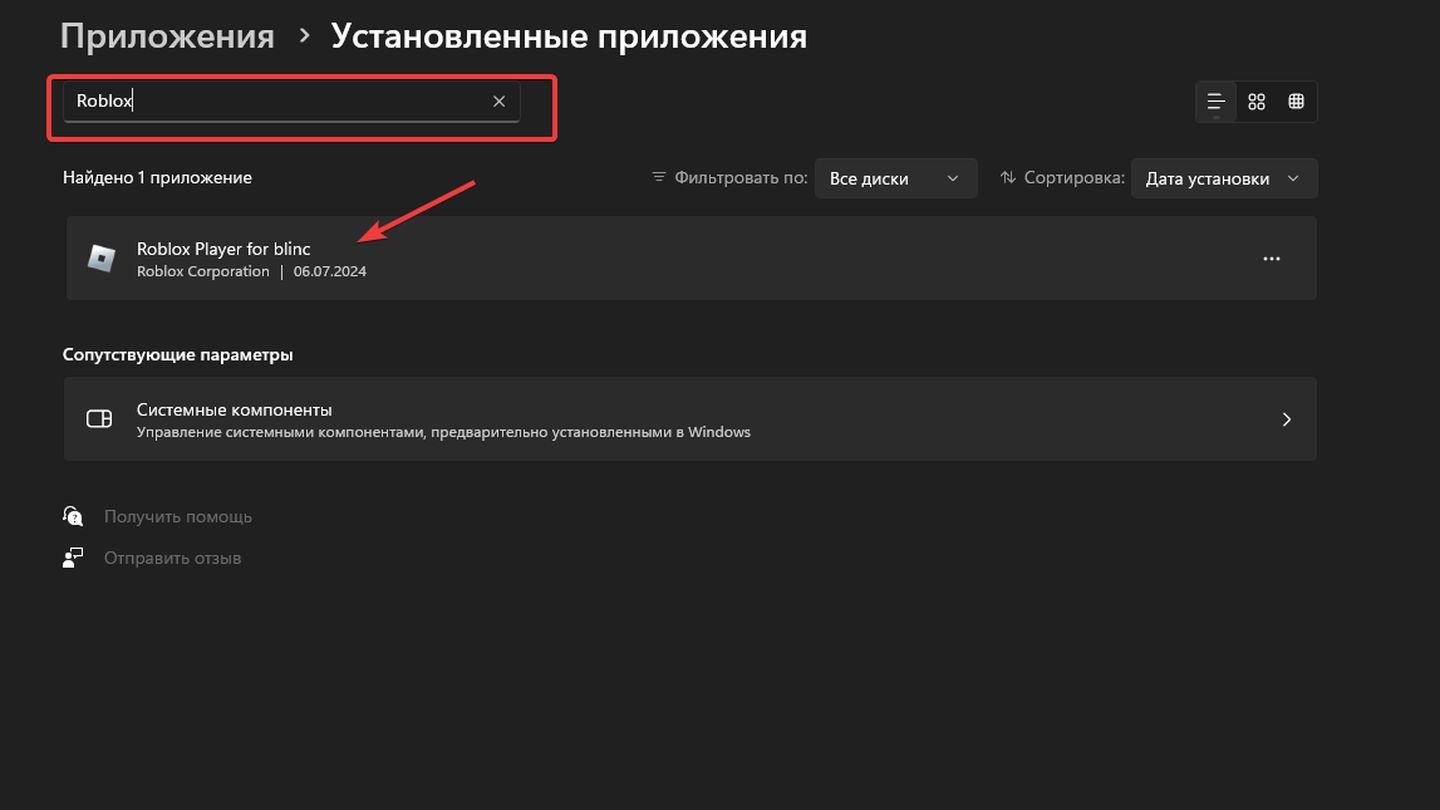Click the feedback person icon
The height and width of the screenshot is (810, 1440).
coord(73,558)
